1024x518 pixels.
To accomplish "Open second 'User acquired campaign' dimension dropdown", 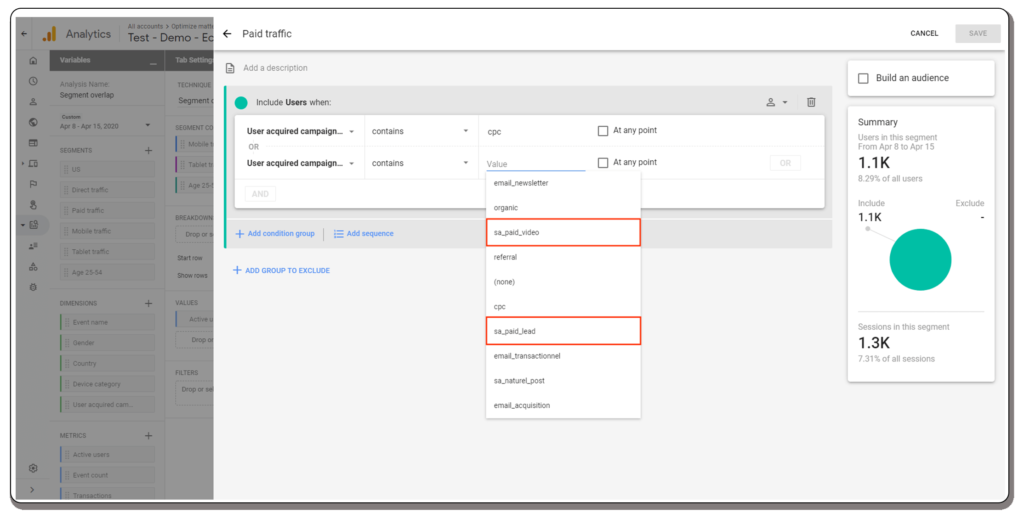I will click(x=300, y=163).
